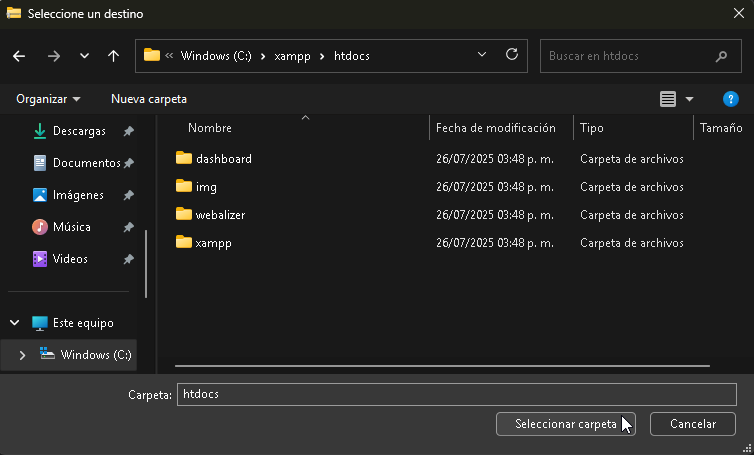Viewport: 754px width, 455px height.
Task: Open Videos in the sidebar
Action: point(70,259)
